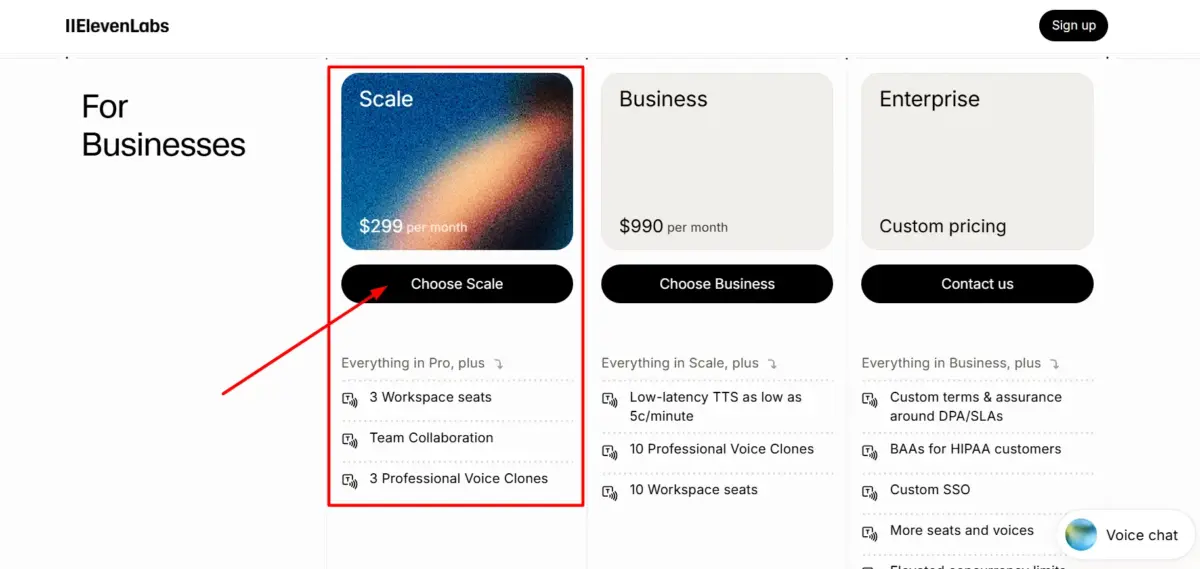Viewport: 1200px width, 569px height.
Task: Click the ElevenLabs logo
Action: [117, 26]
